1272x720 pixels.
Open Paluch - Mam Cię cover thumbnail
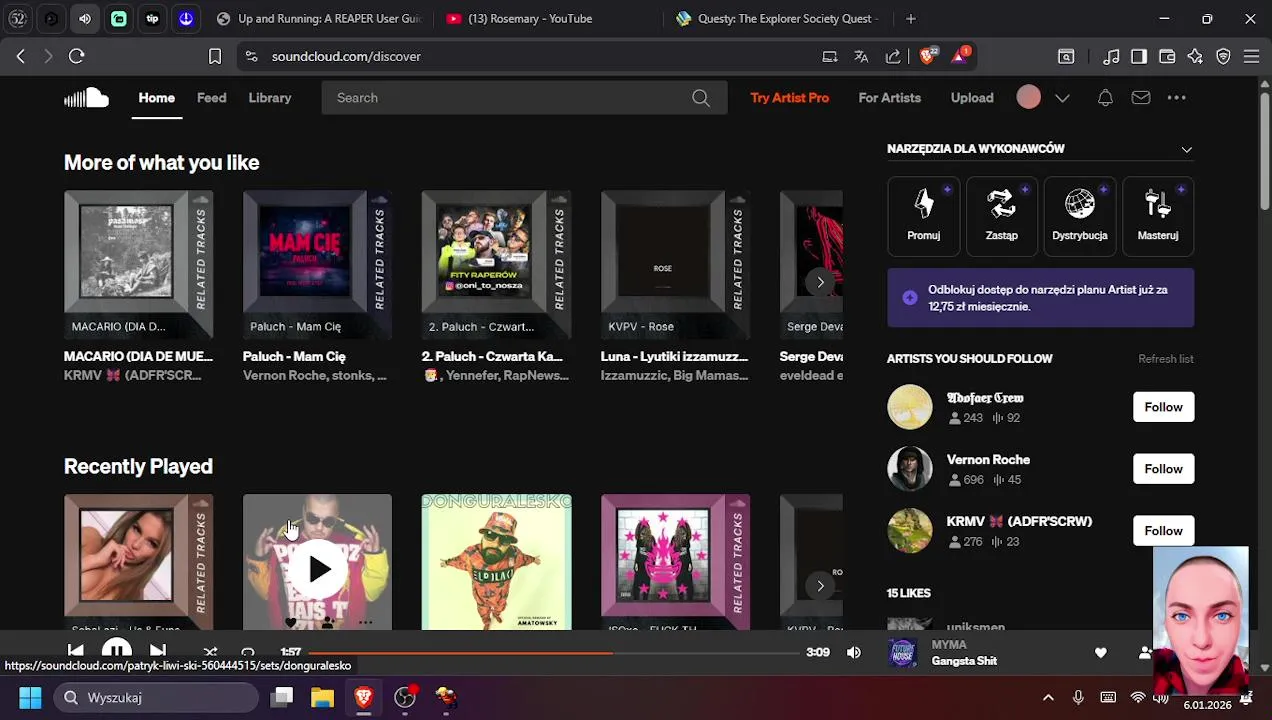pos(317,265)
